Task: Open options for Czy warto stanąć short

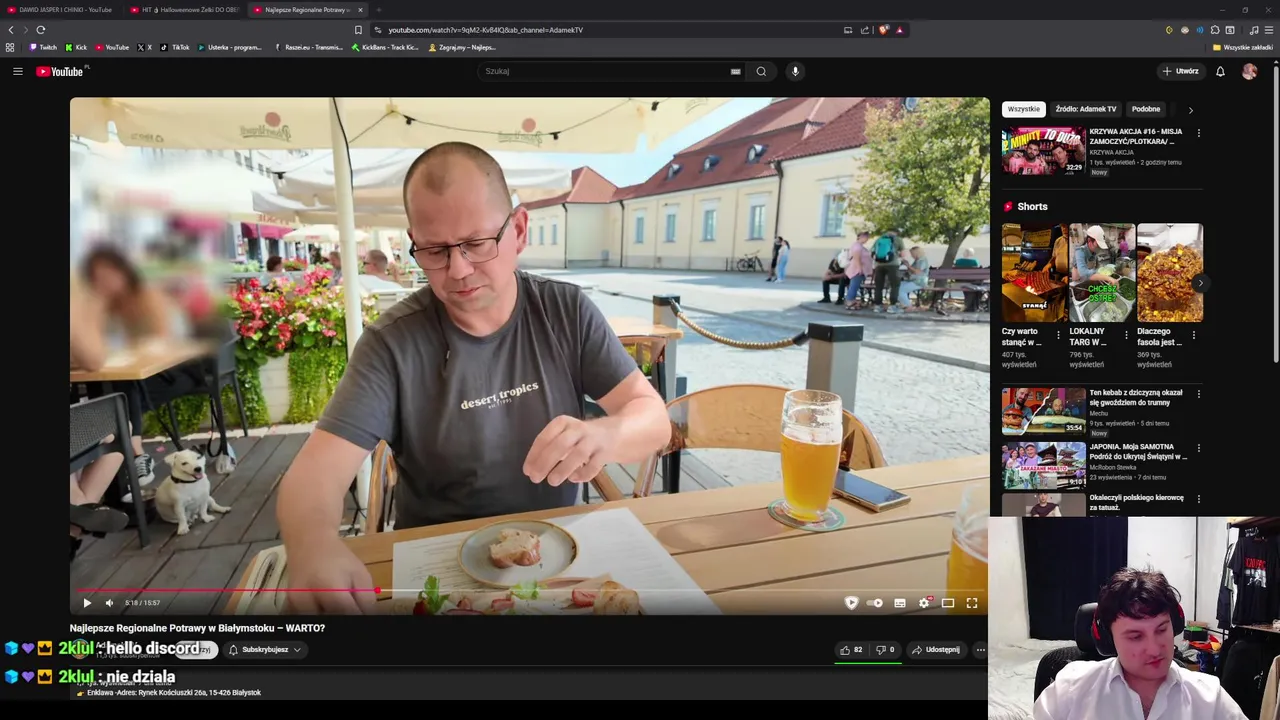Action: coord(1058,335)
